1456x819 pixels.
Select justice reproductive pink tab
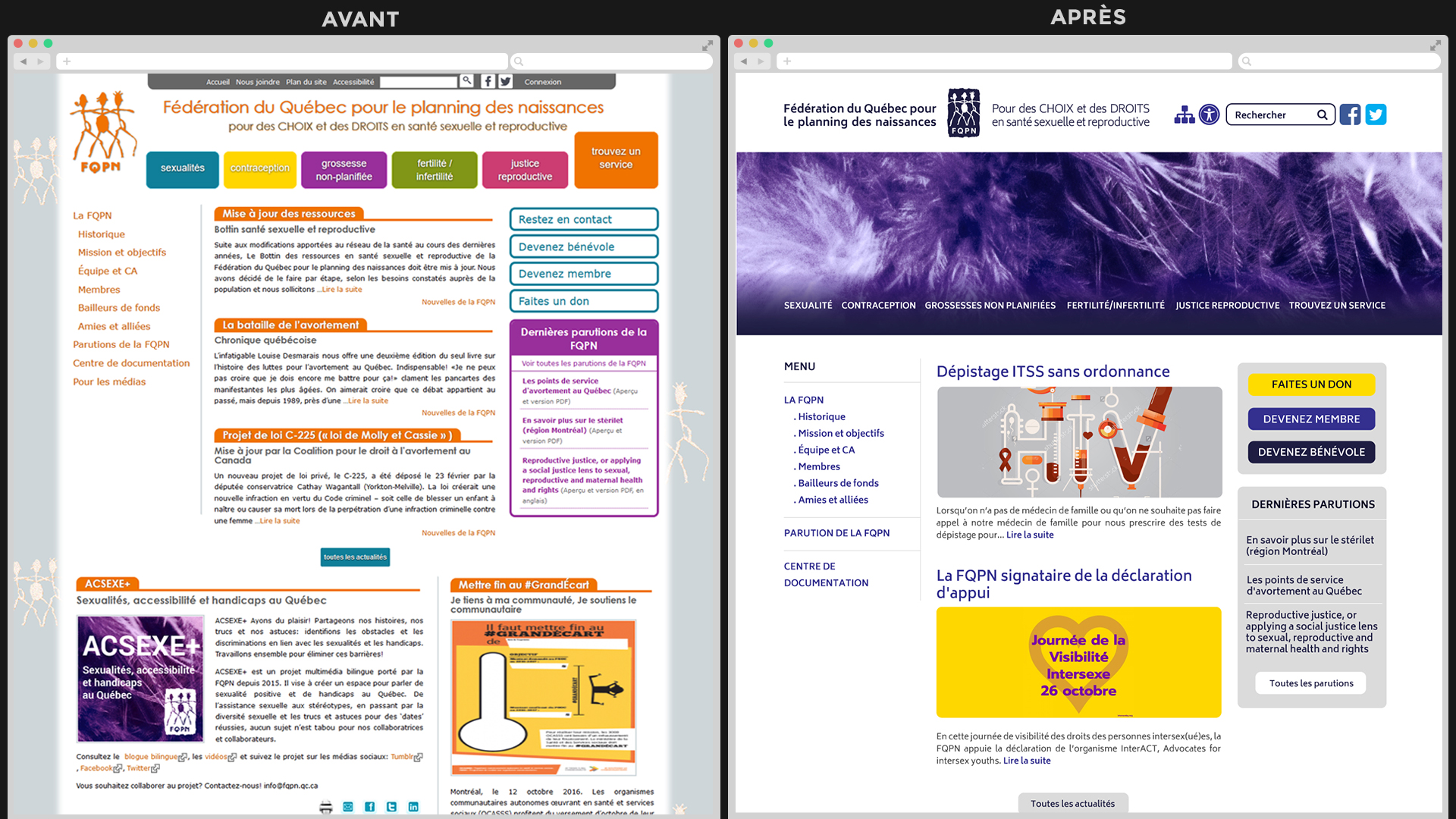pyautogui.click(x=525, y=169)
